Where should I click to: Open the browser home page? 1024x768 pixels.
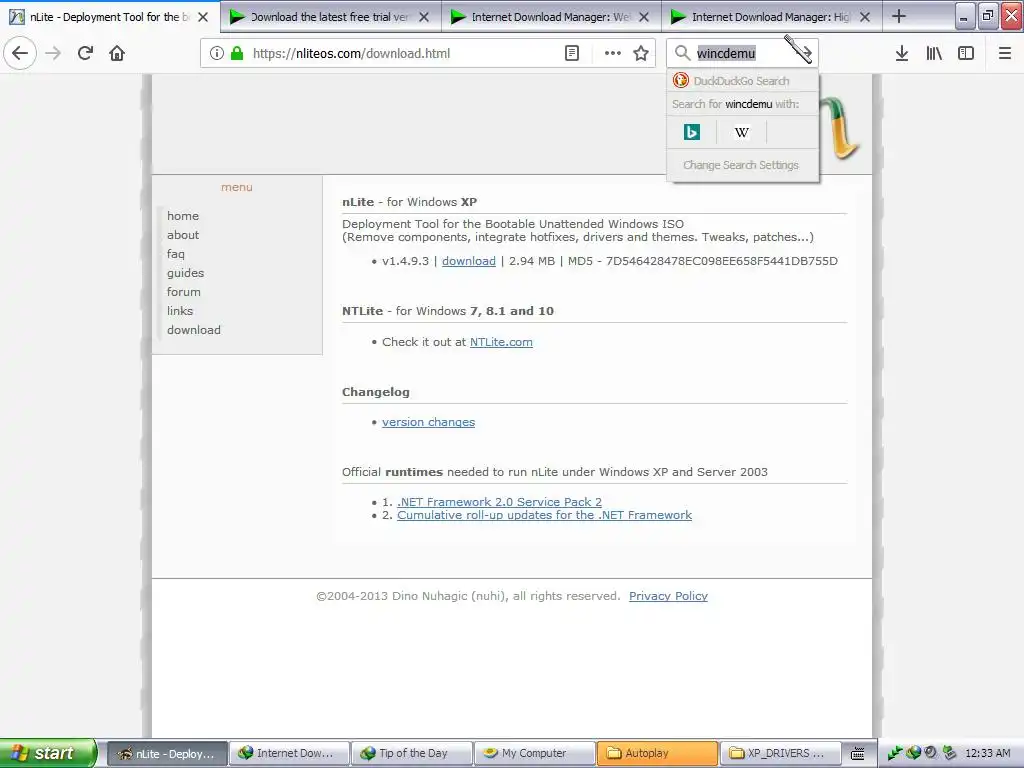117,53
